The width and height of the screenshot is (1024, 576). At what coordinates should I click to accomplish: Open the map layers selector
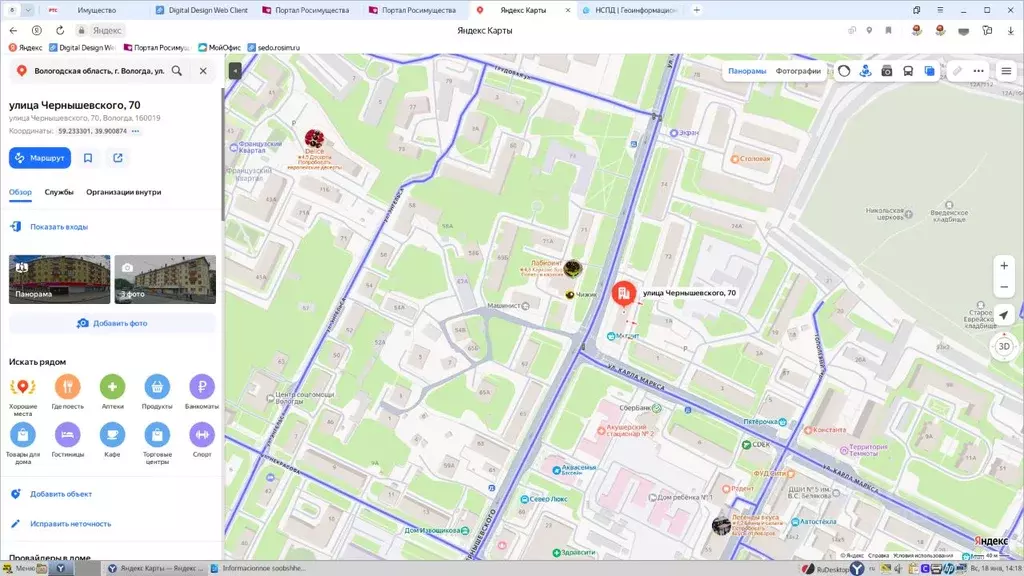(929, 71)
